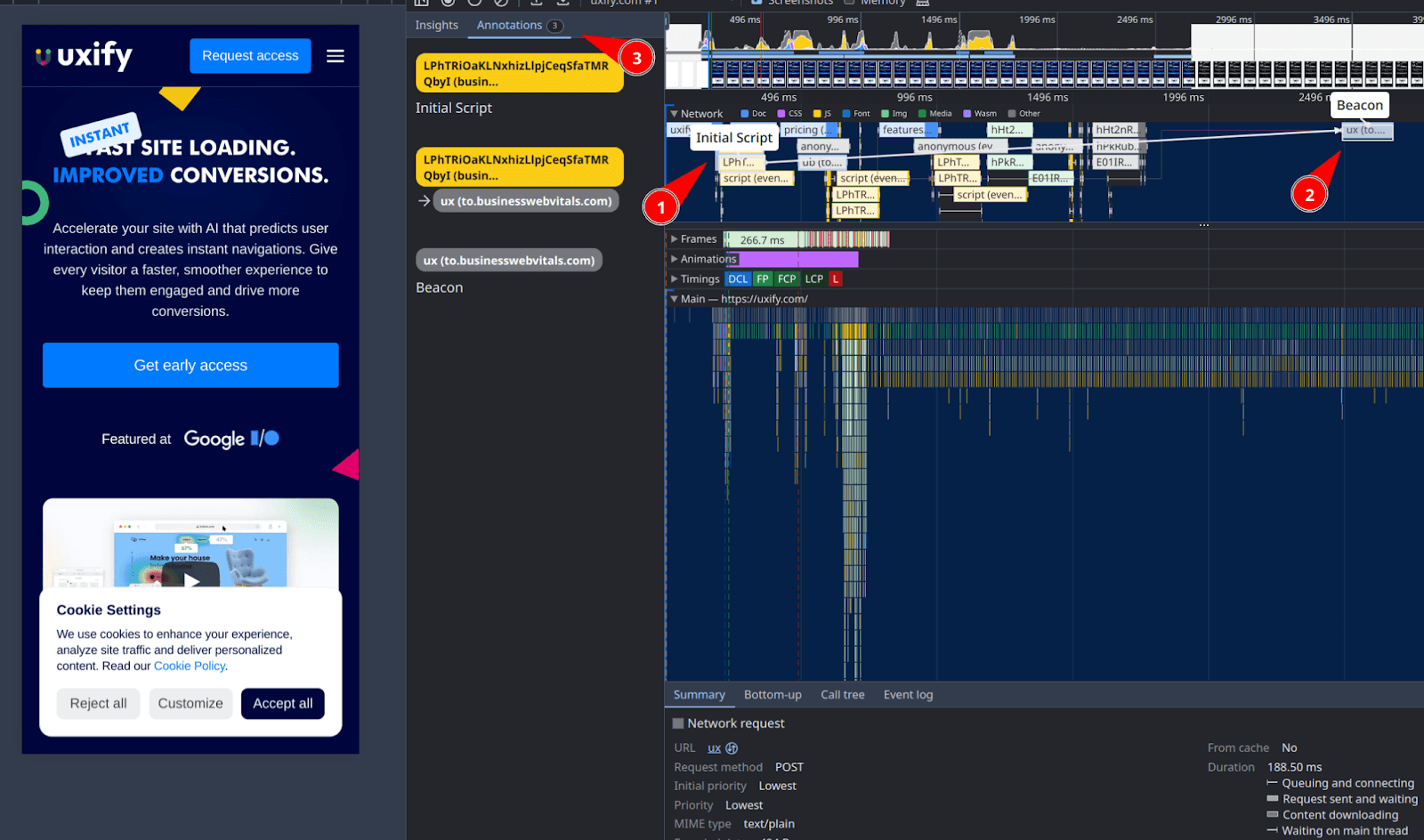Select the Event log tab

coord(907,694)
